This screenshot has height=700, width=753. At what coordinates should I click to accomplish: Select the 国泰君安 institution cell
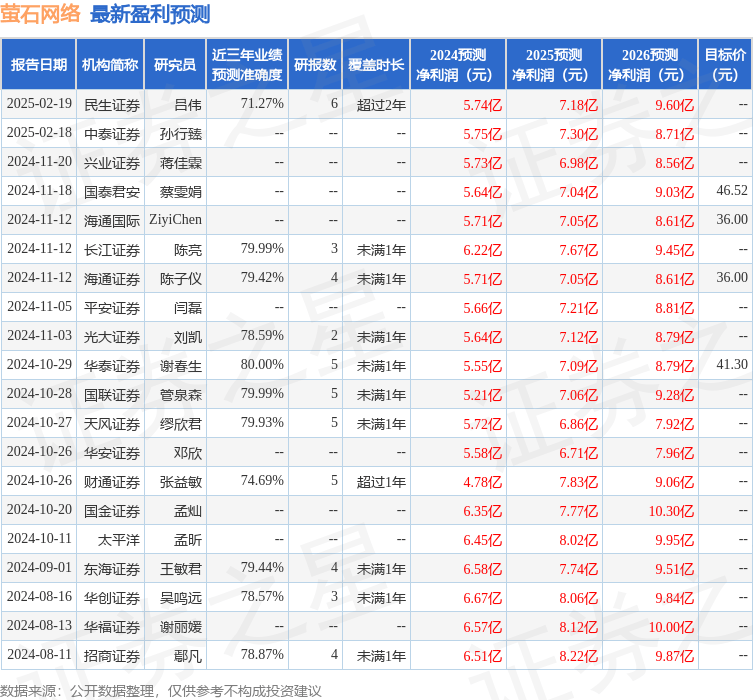click(112, 192)
